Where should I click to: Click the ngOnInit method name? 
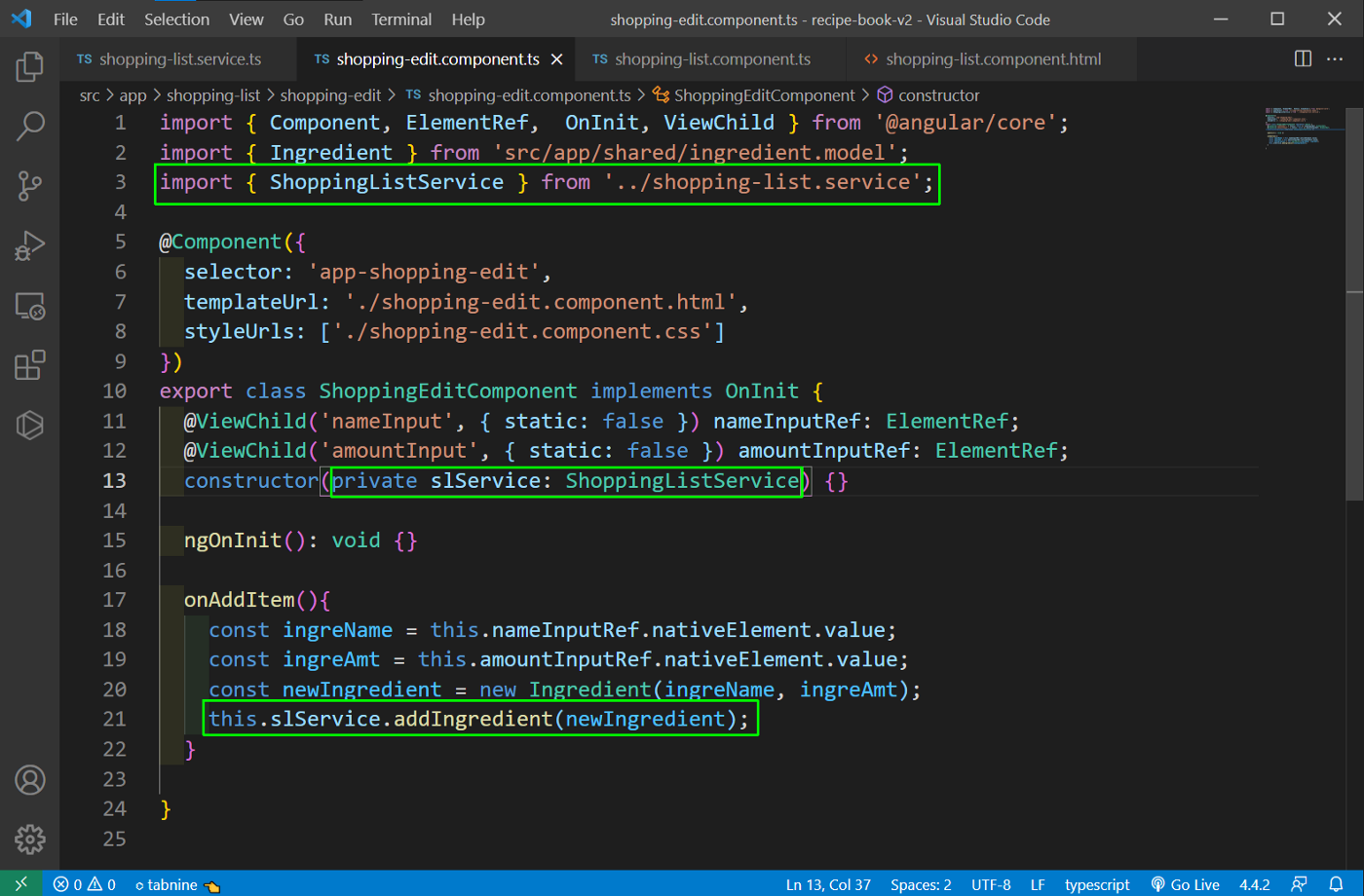click(x=233, y=541)
